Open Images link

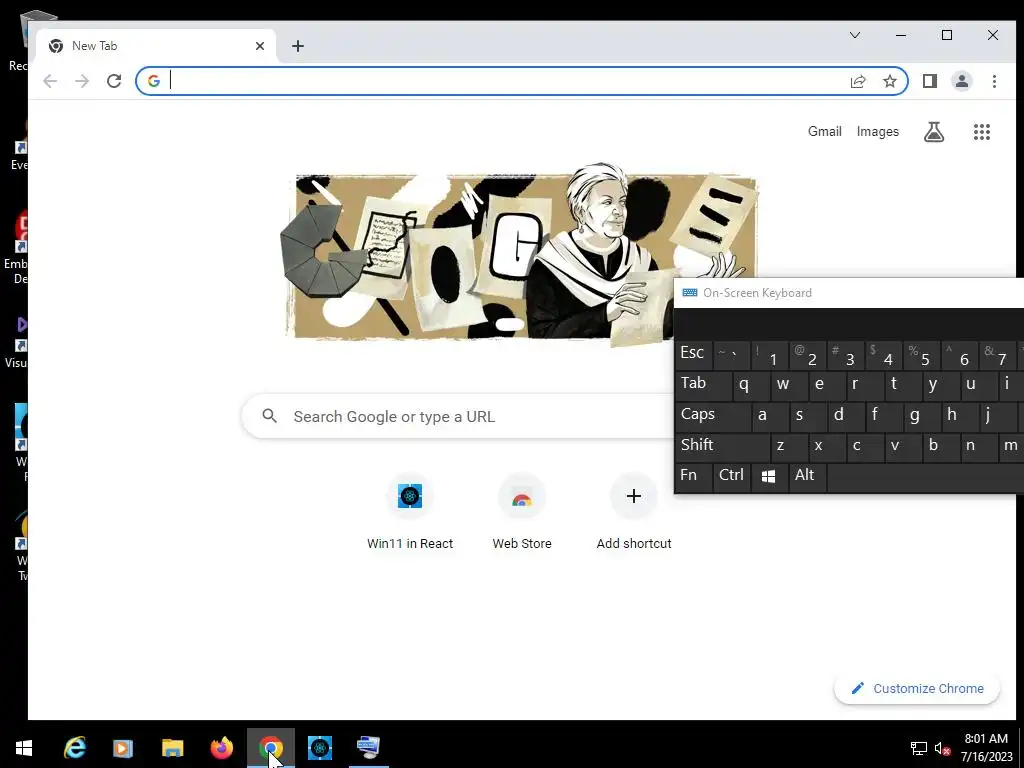coord(878,131)
